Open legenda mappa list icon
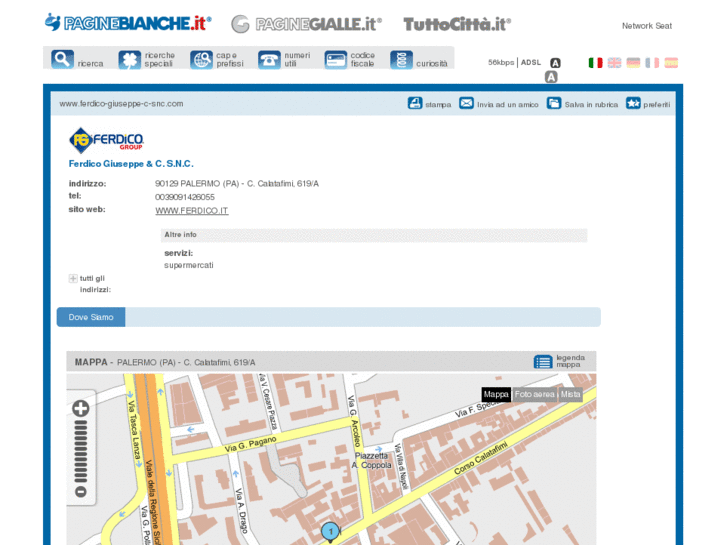727x545 pixels. [x=543, y=361]
